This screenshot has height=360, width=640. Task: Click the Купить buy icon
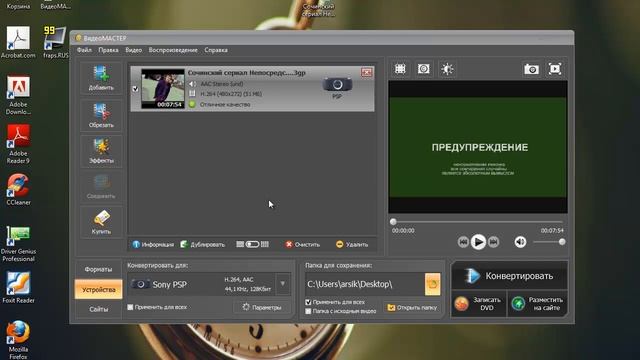click(101, 222)
